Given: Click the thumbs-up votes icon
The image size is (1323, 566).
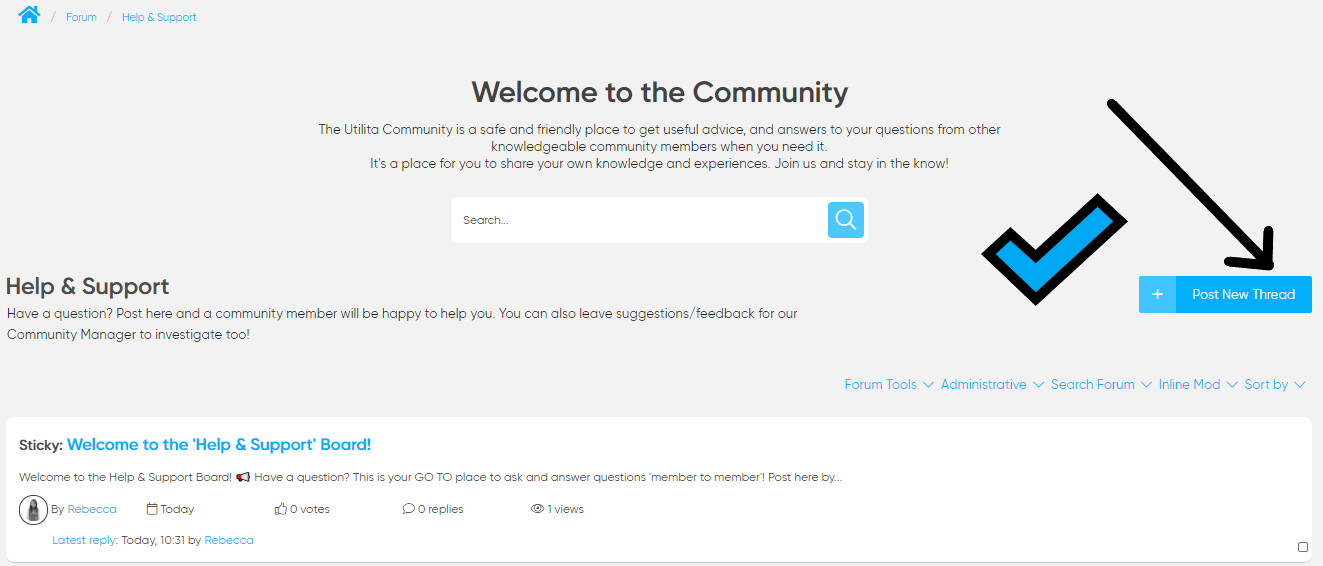Looking at the screenshot, I should 281,509.
